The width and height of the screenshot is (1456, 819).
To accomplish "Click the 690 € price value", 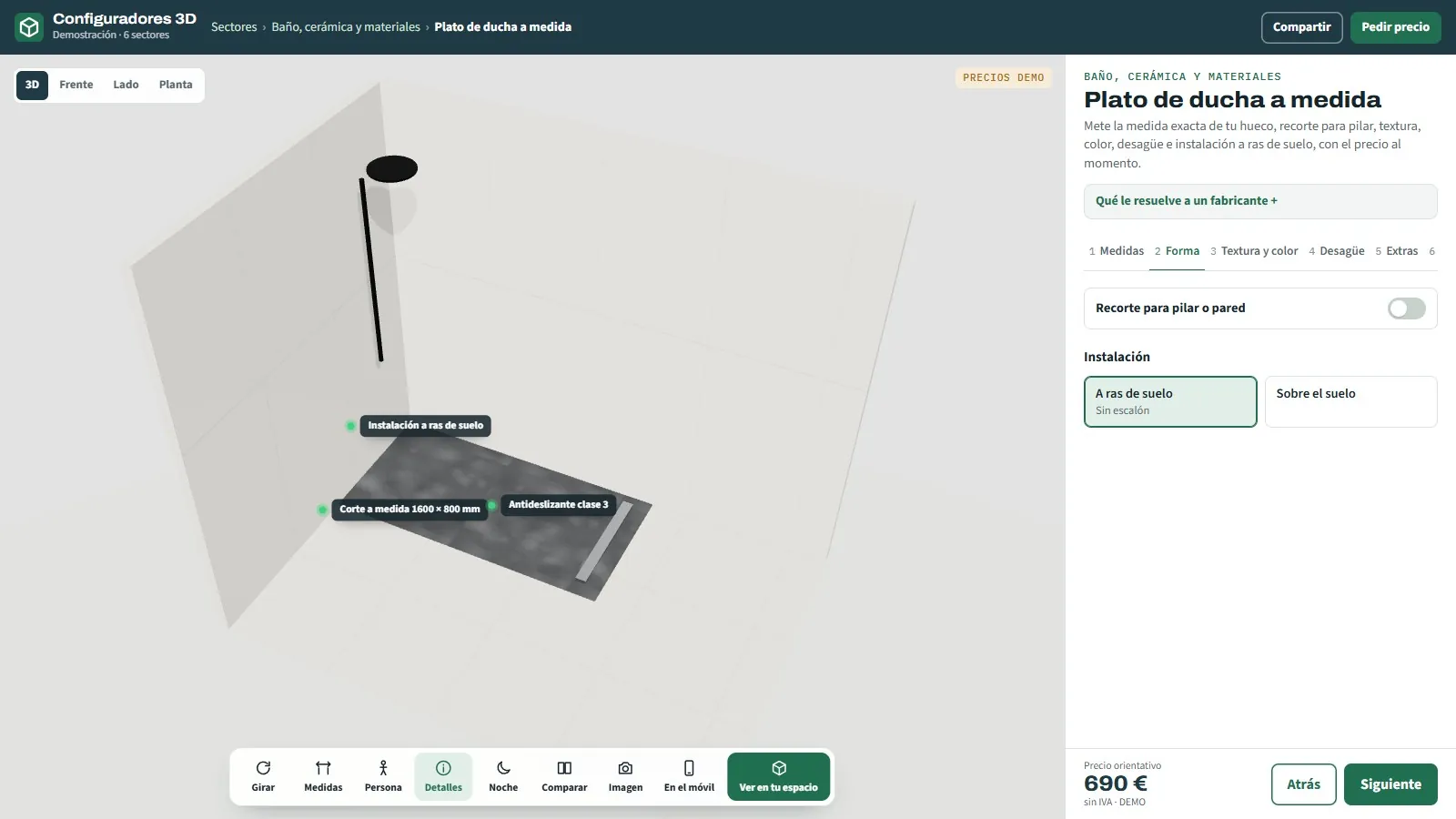I will [x=1116, y=784].
